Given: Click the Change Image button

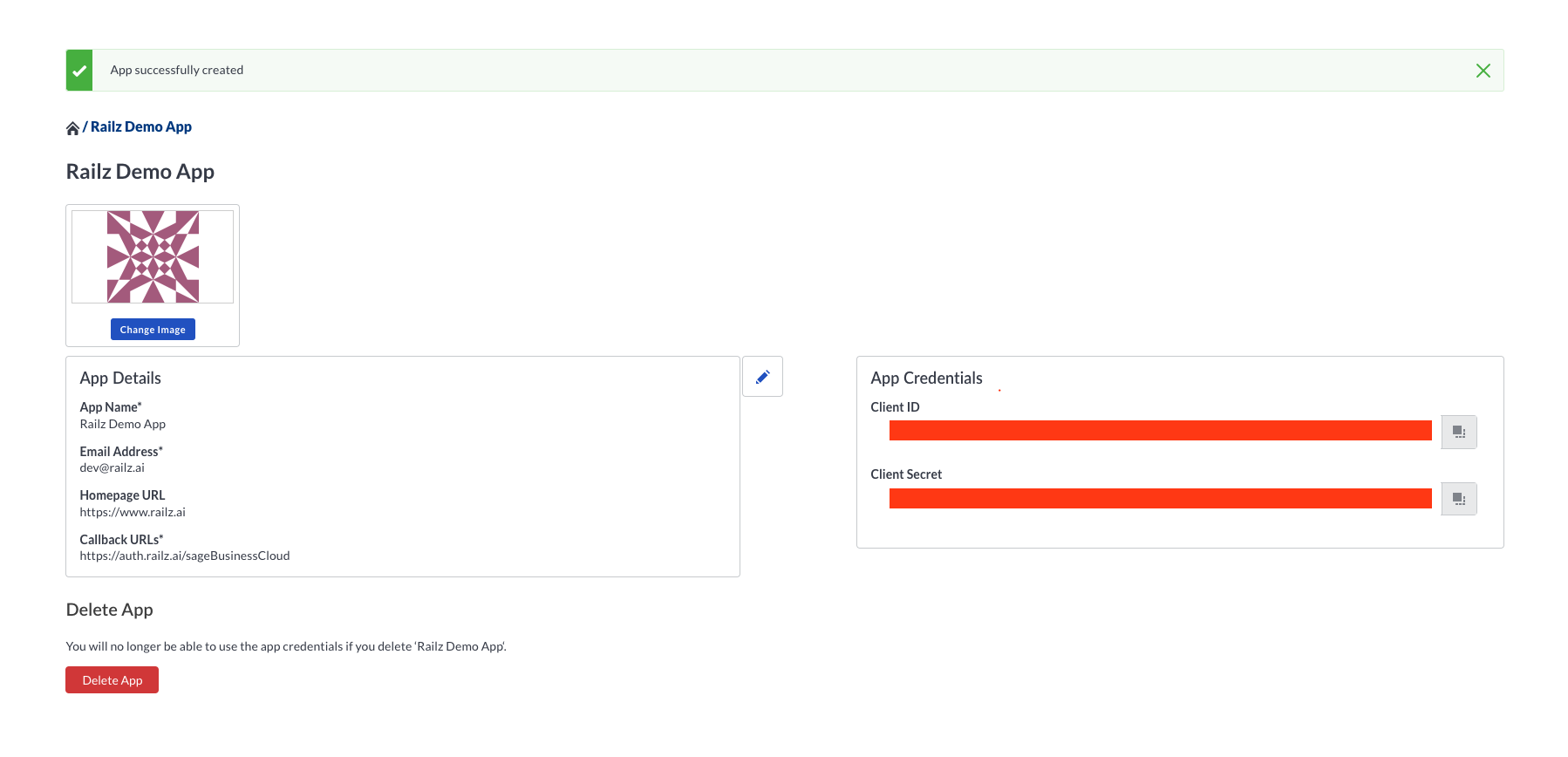Looking at the screenshot, I should pyautogui.click(x=153, y=329).
